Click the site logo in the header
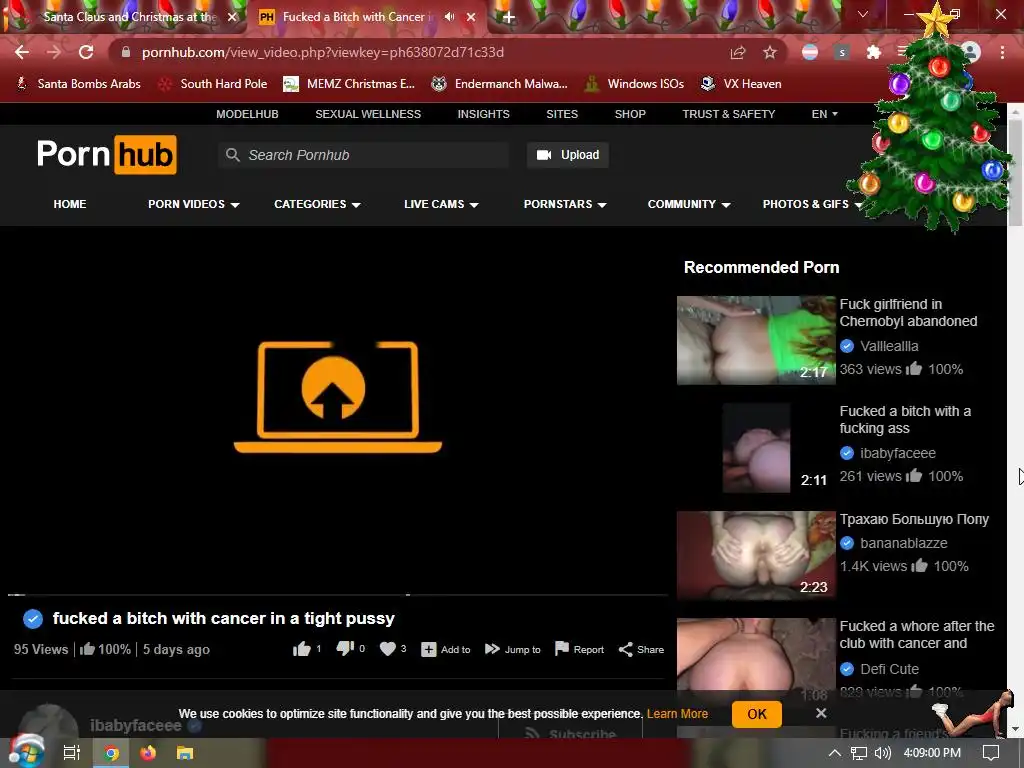The height and width of the screenshot is (768, 1024). (x=106, y=155)
